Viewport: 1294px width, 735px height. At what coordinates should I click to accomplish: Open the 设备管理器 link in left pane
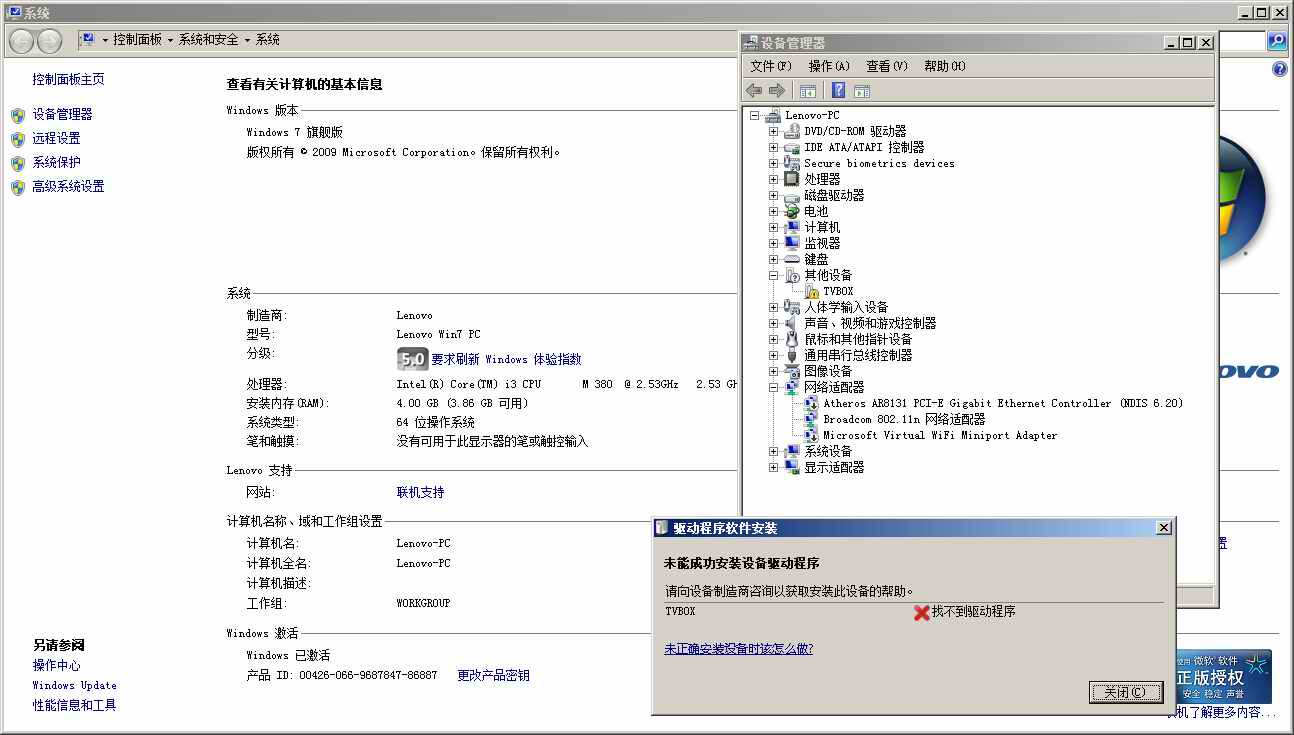click(x=62, y=114)
